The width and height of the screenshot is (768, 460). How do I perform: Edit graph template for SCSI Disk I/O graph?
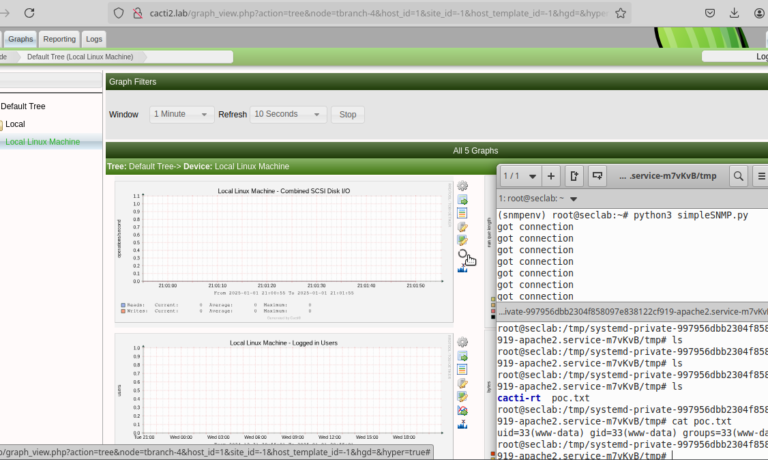(x=462, y=227)
